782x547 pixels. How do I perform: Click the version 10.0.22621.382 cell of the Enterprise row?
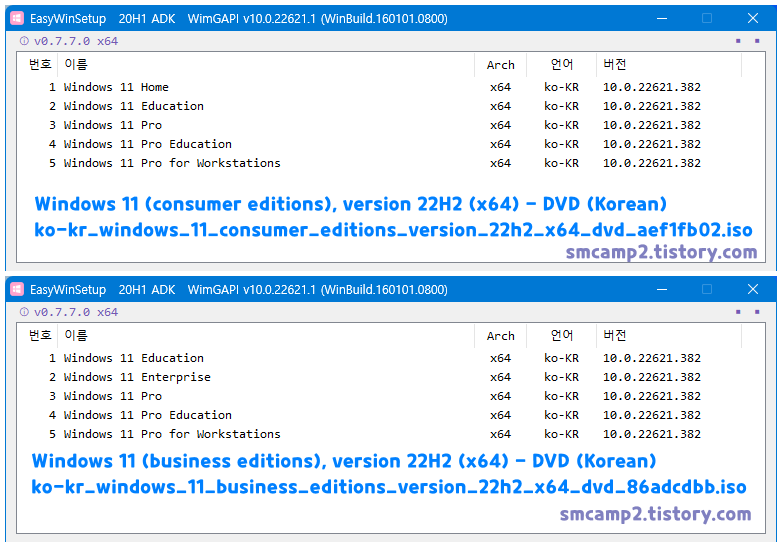(652, 377)
